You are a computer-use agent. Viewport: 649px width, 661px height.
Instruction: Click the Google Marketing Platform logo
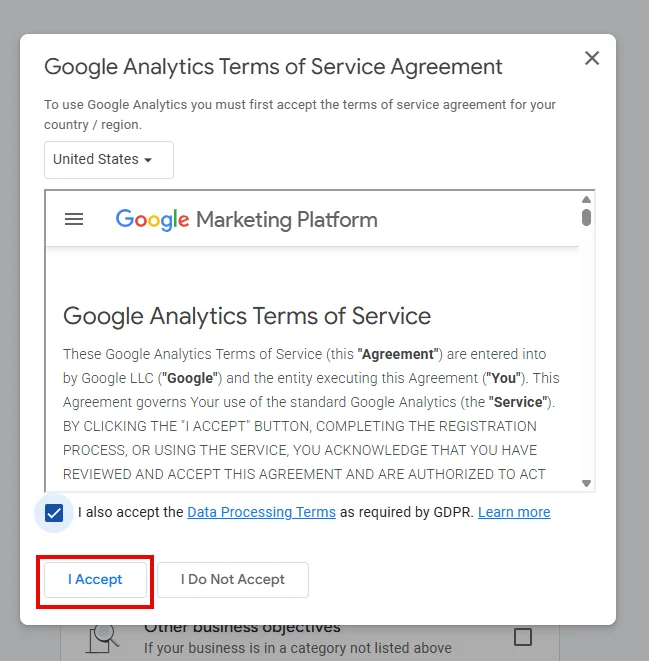point(246,219)
